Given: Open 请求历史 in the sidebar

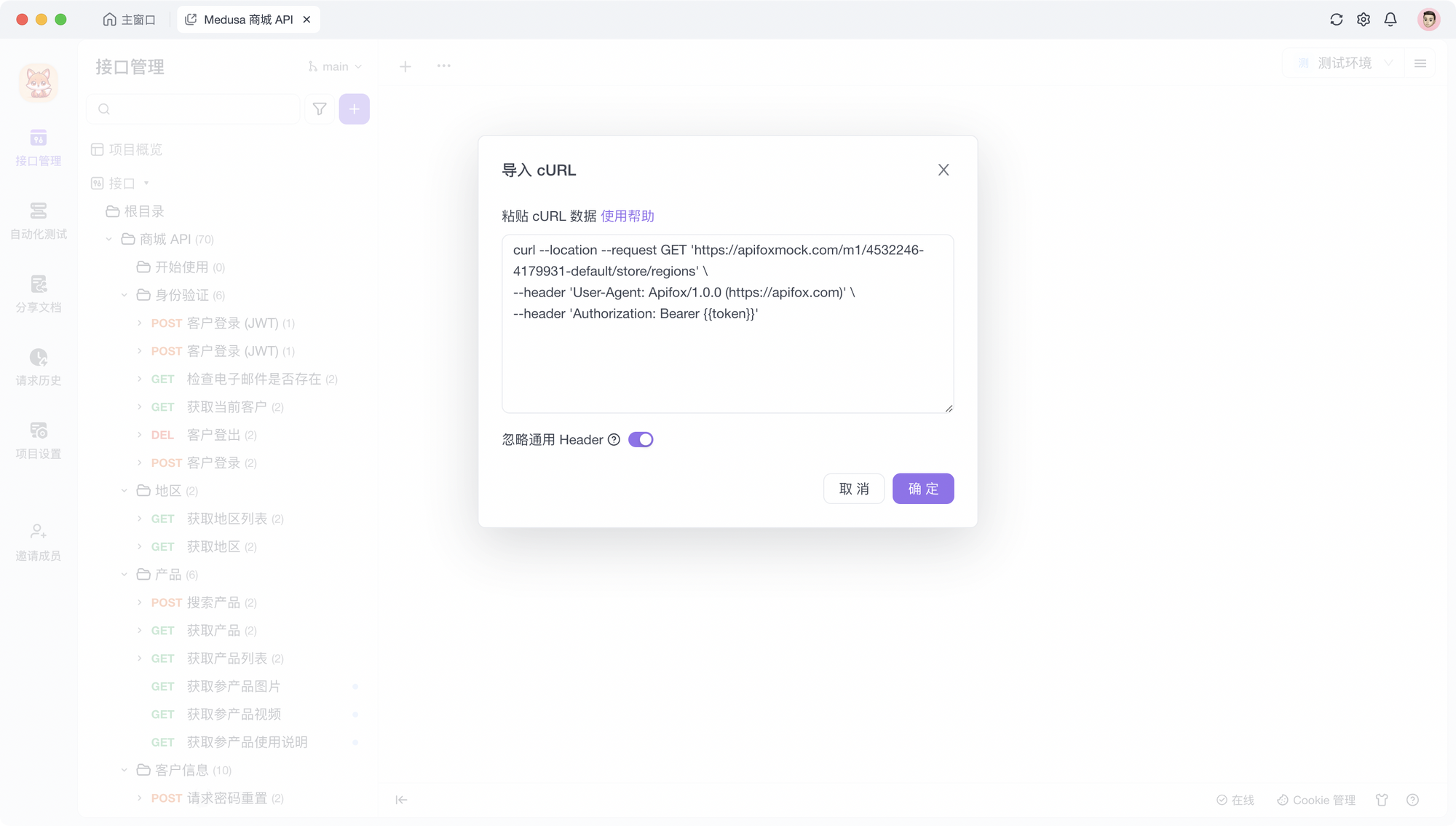Looking at the screenshot, I should pos(39,367).
